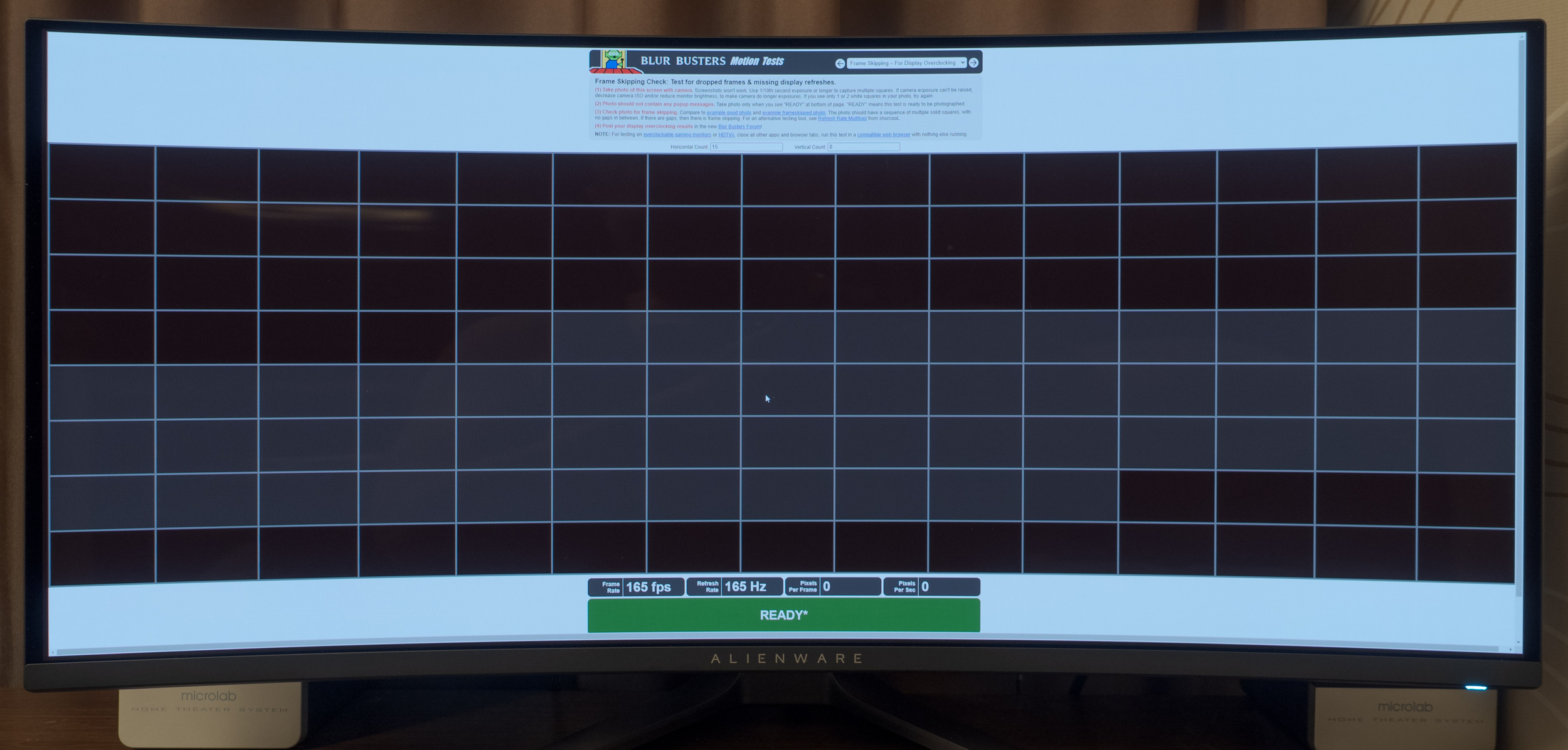Click the green READY* bar
The image size is (1568, 750).
[783, 615]
